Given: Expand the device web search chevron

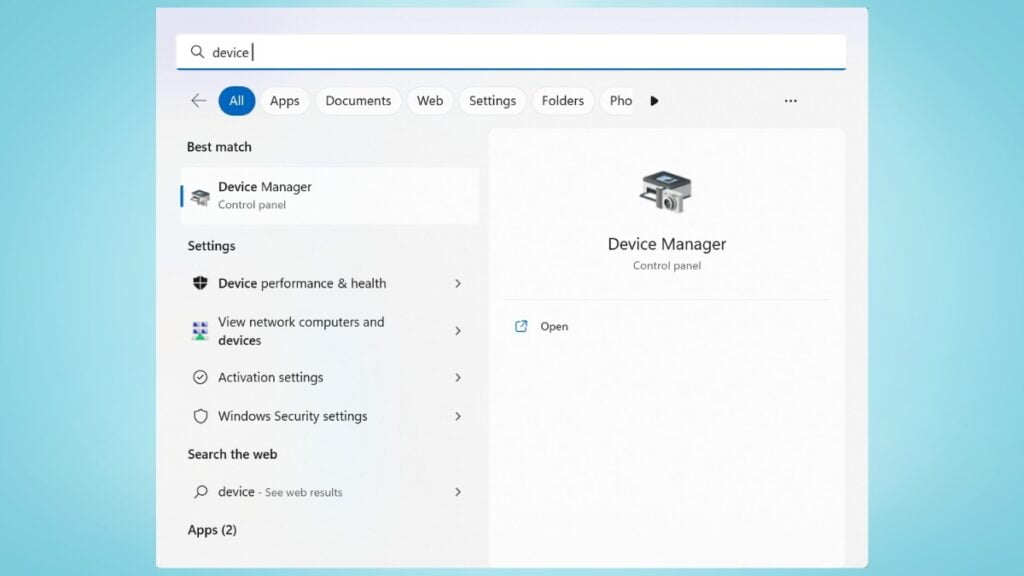Looking at the screenshot, I should coord(458,492).
